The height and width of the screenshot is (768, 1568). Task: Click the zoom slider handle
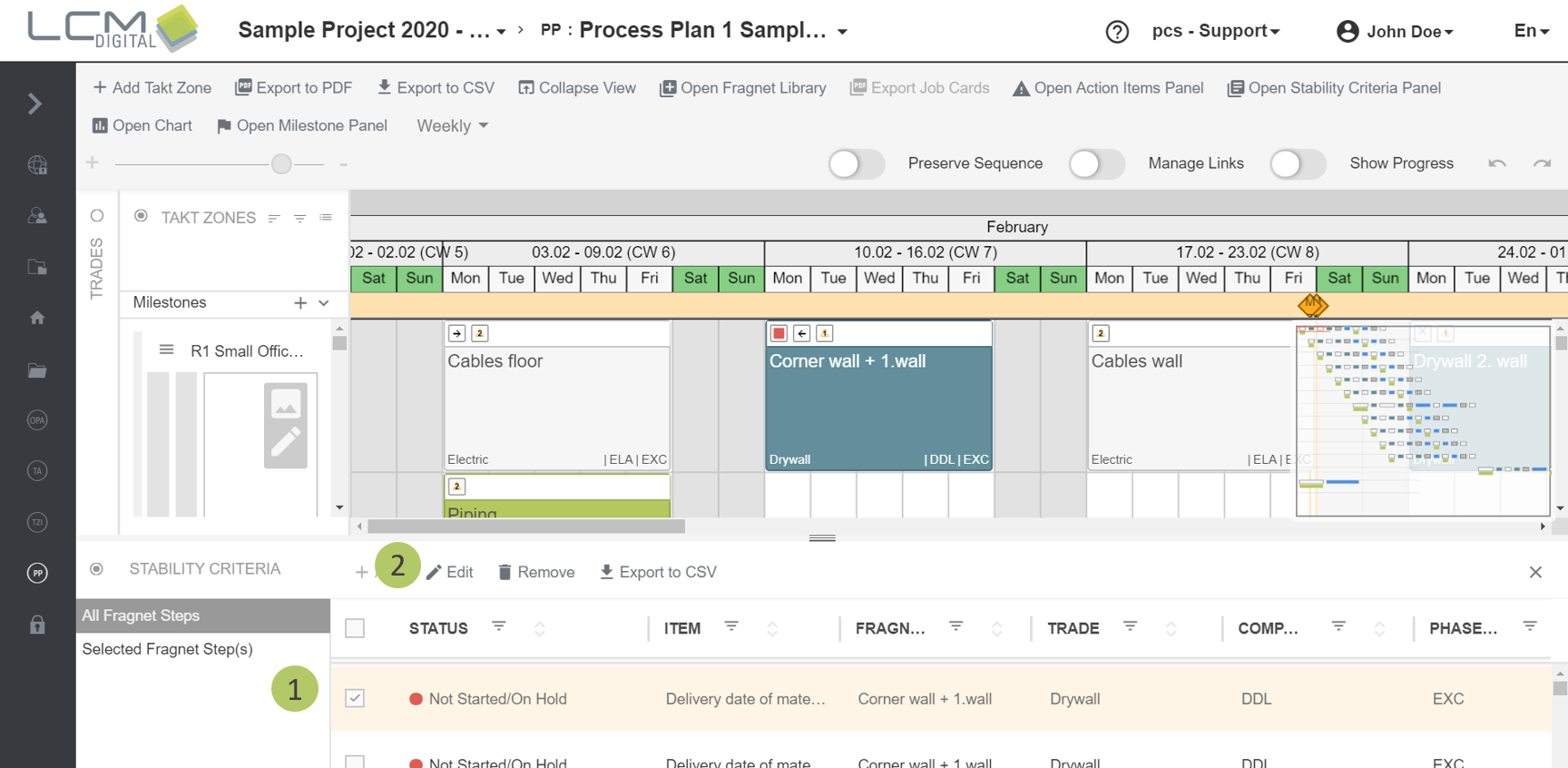[x=281, y=163]
